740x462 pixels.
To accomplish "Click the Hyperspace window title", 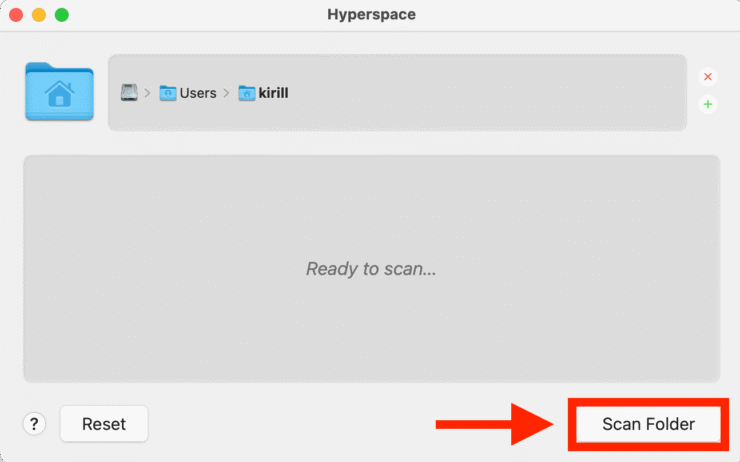I will 371,14.
